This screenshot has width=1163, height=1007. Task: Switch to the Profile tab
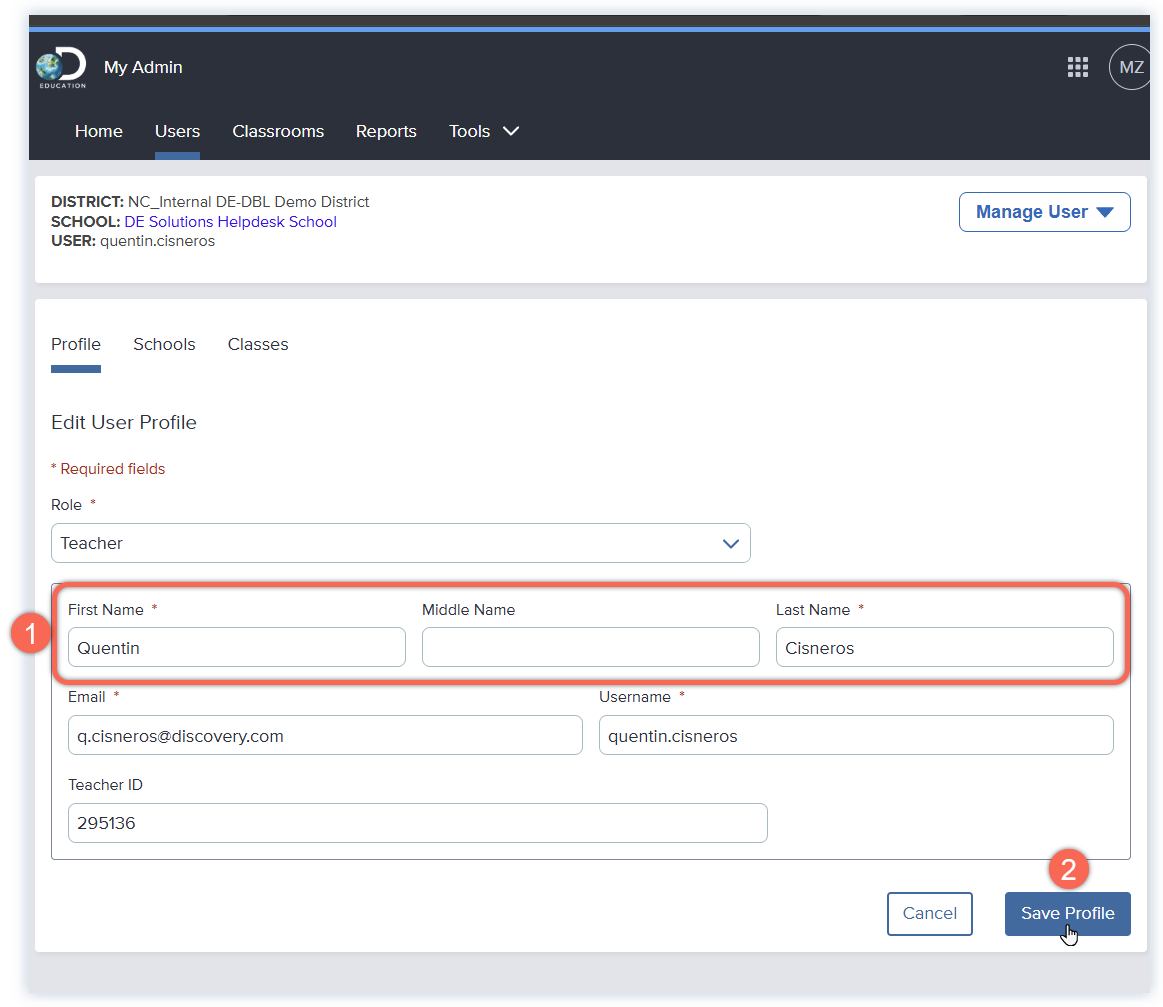pos(76,344)
